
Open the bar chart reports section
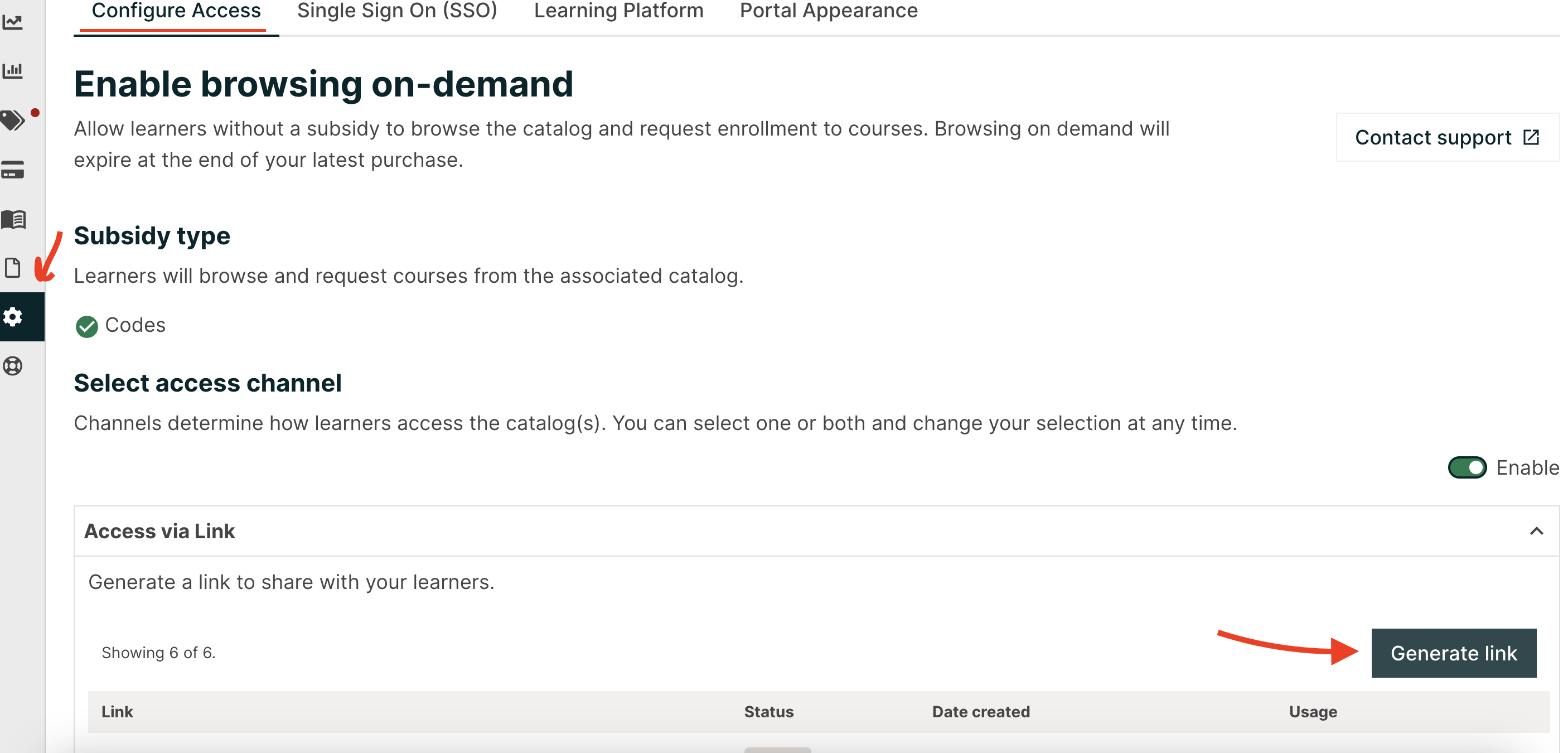[14, 71]
